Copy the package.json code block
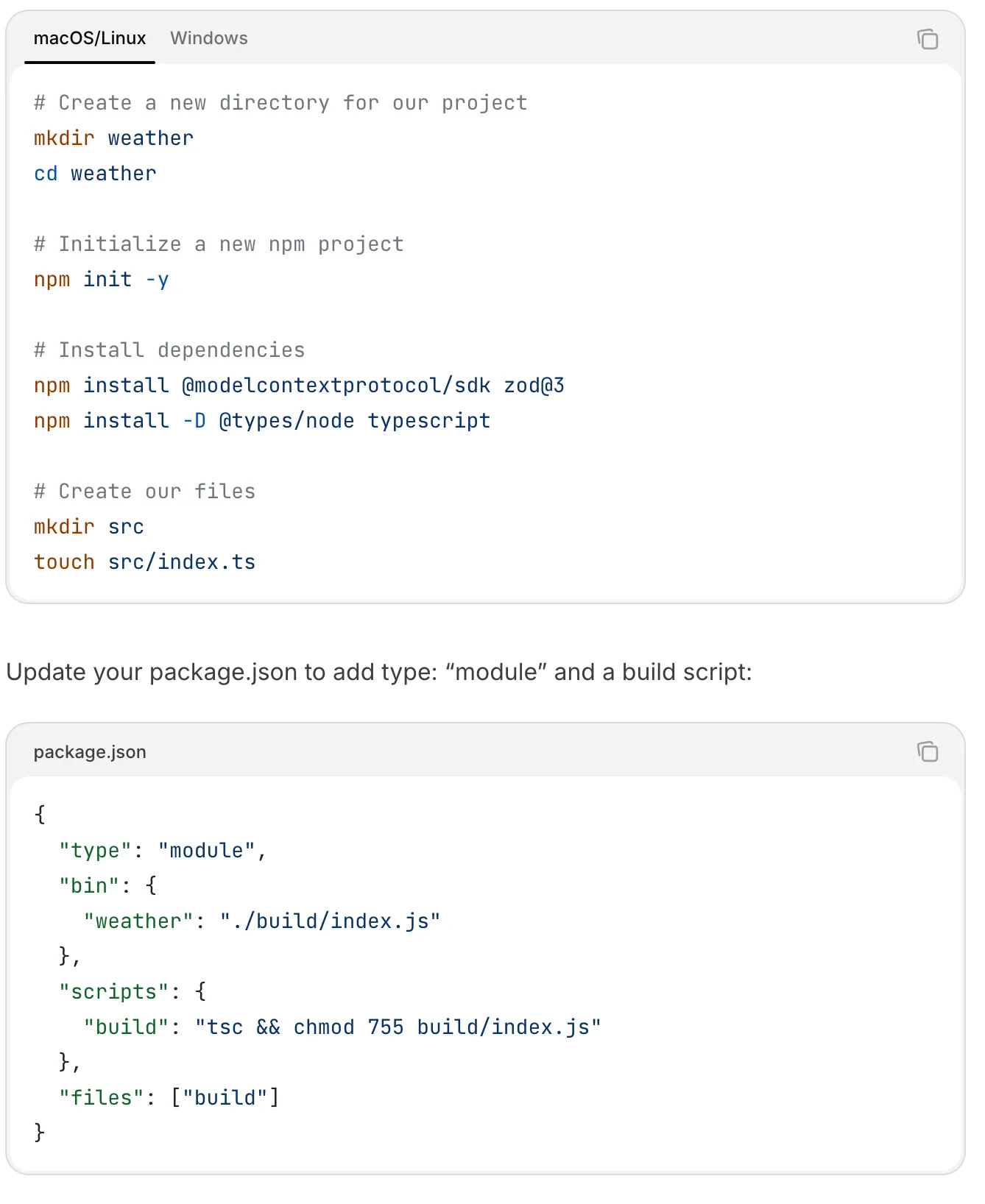This screenshot has width=985, height=1204. (x=928, y=751)
